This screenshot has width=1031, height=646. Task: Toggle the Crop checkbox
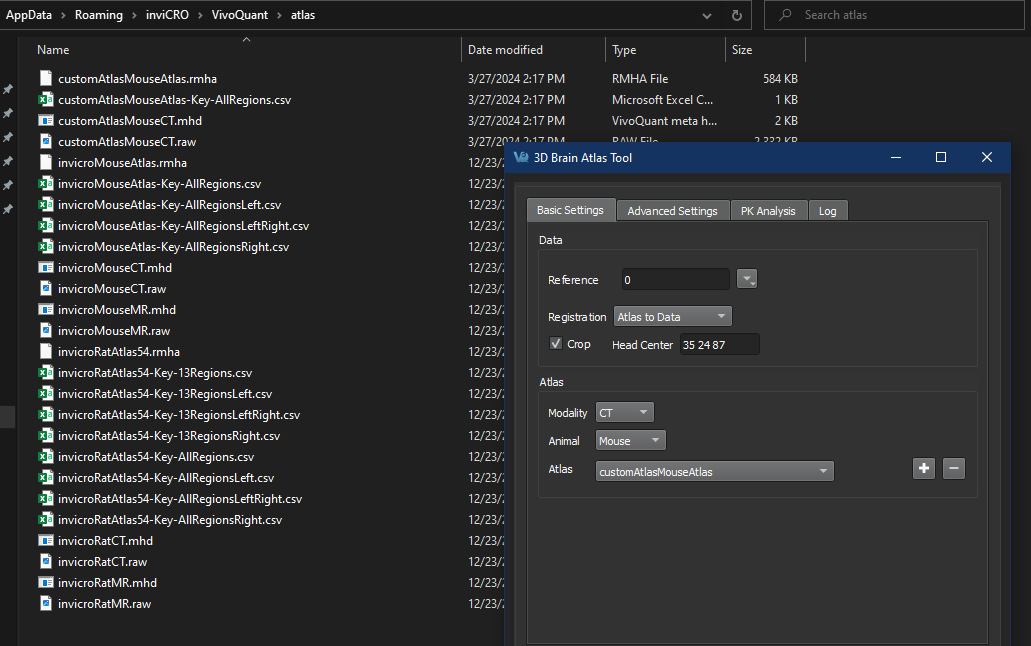[x=557, y=343]
